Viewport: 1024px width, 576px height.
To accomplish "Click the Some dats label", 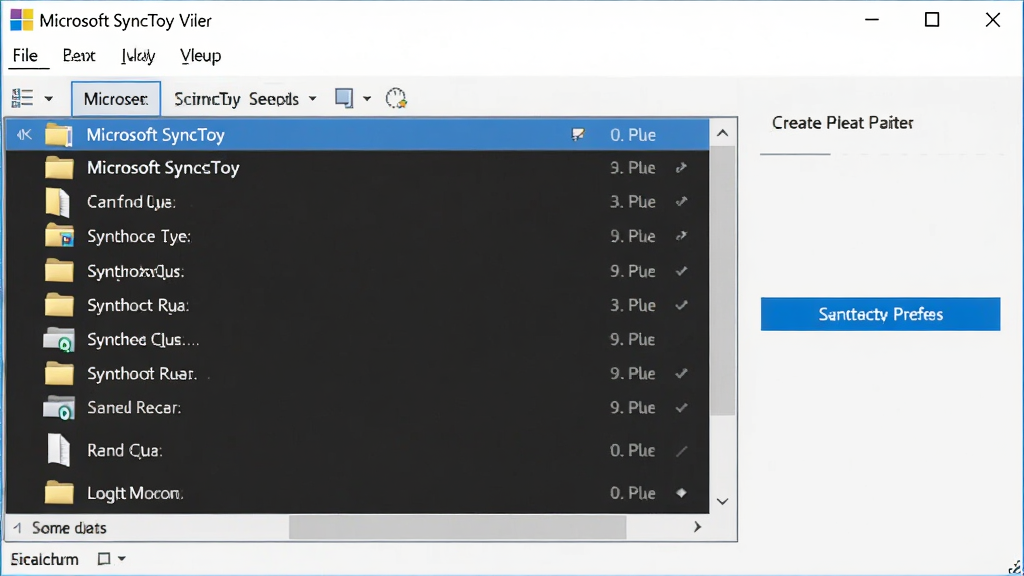I will [x=69, y=528].
